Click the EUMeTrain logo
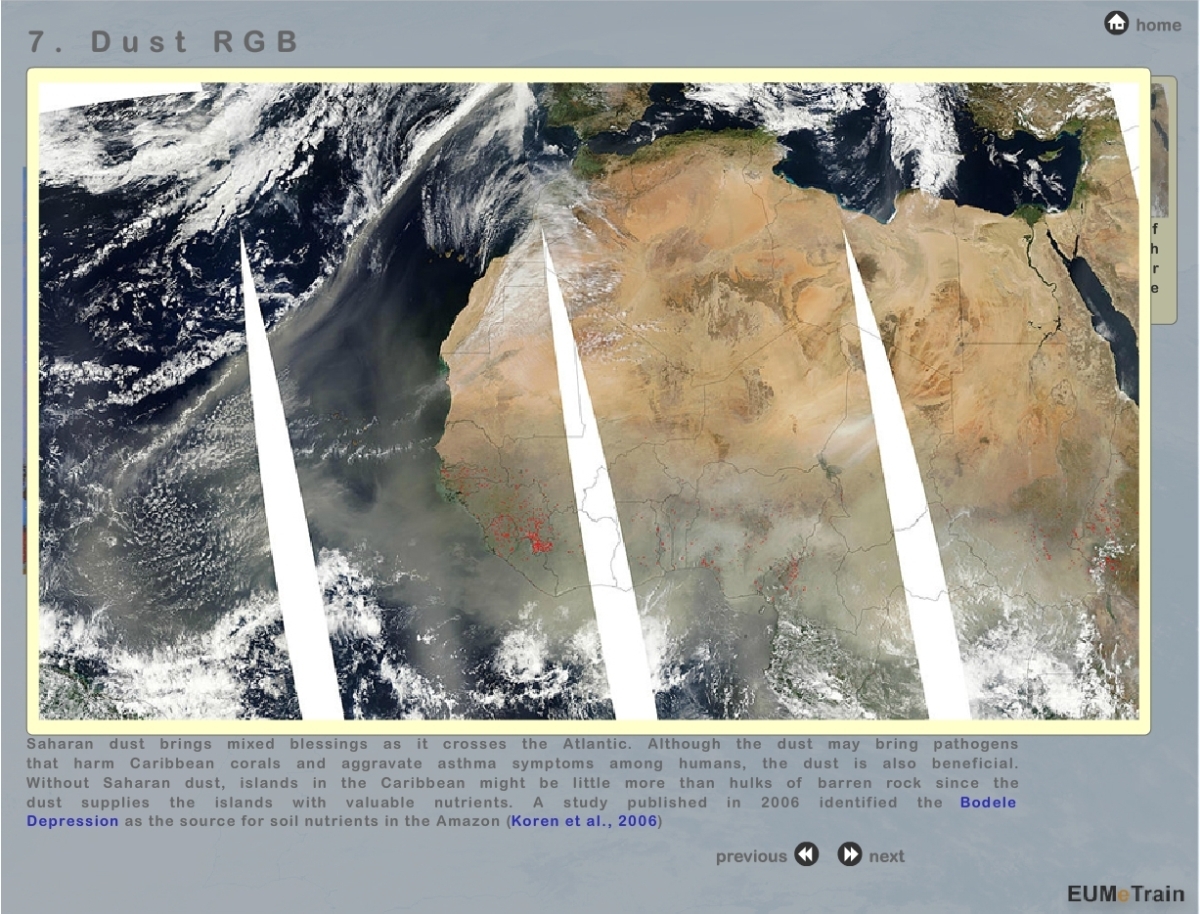Image resolution: width=1200 pixels, height=914 pixels. point(1124,893)
